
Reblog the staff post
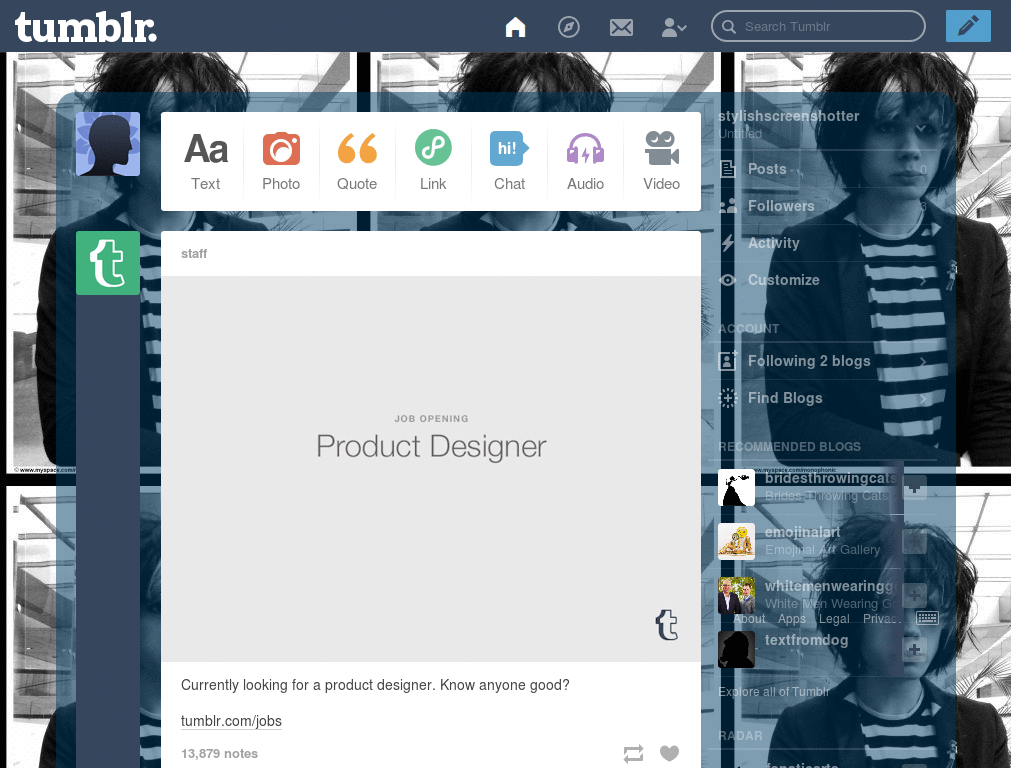[x=633, y=754]
